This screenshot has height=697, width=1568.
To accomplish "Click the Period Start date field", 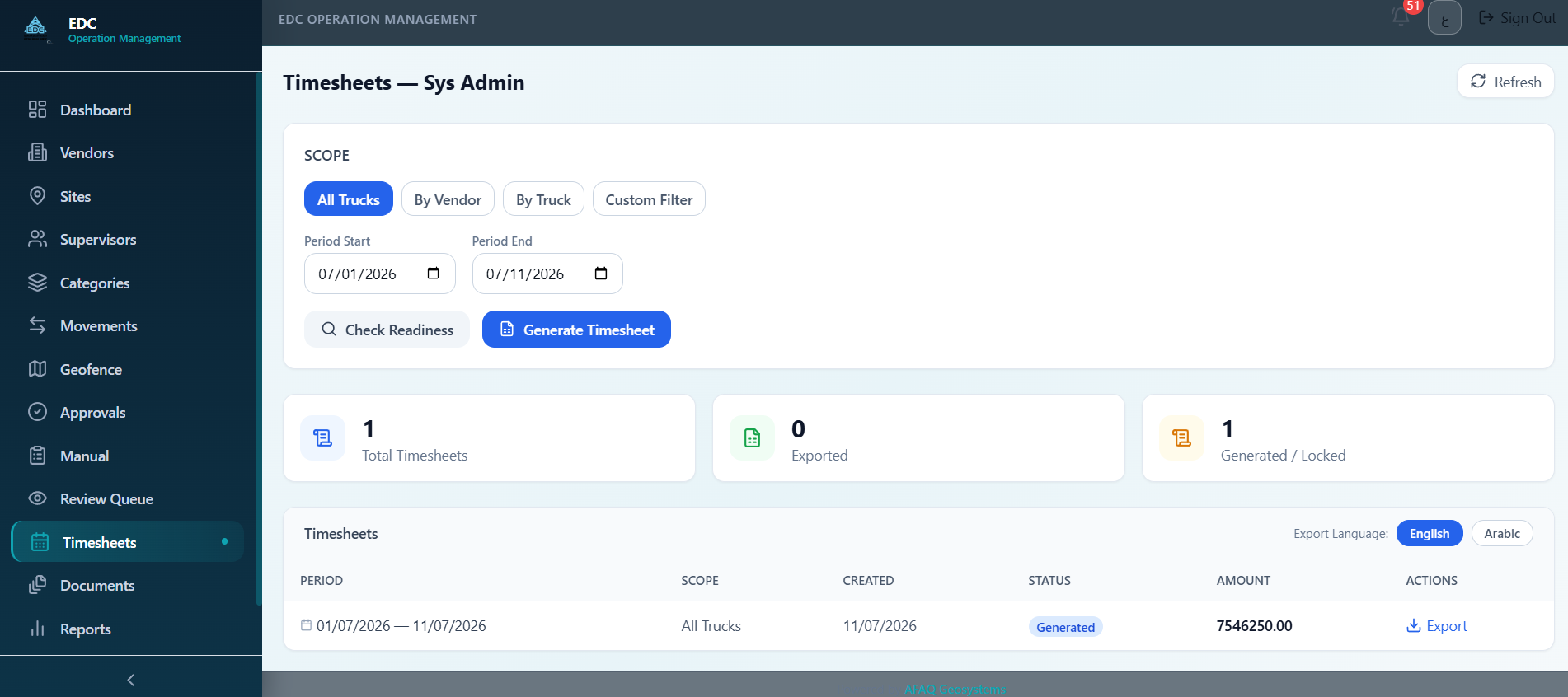I will coord(379,274).
